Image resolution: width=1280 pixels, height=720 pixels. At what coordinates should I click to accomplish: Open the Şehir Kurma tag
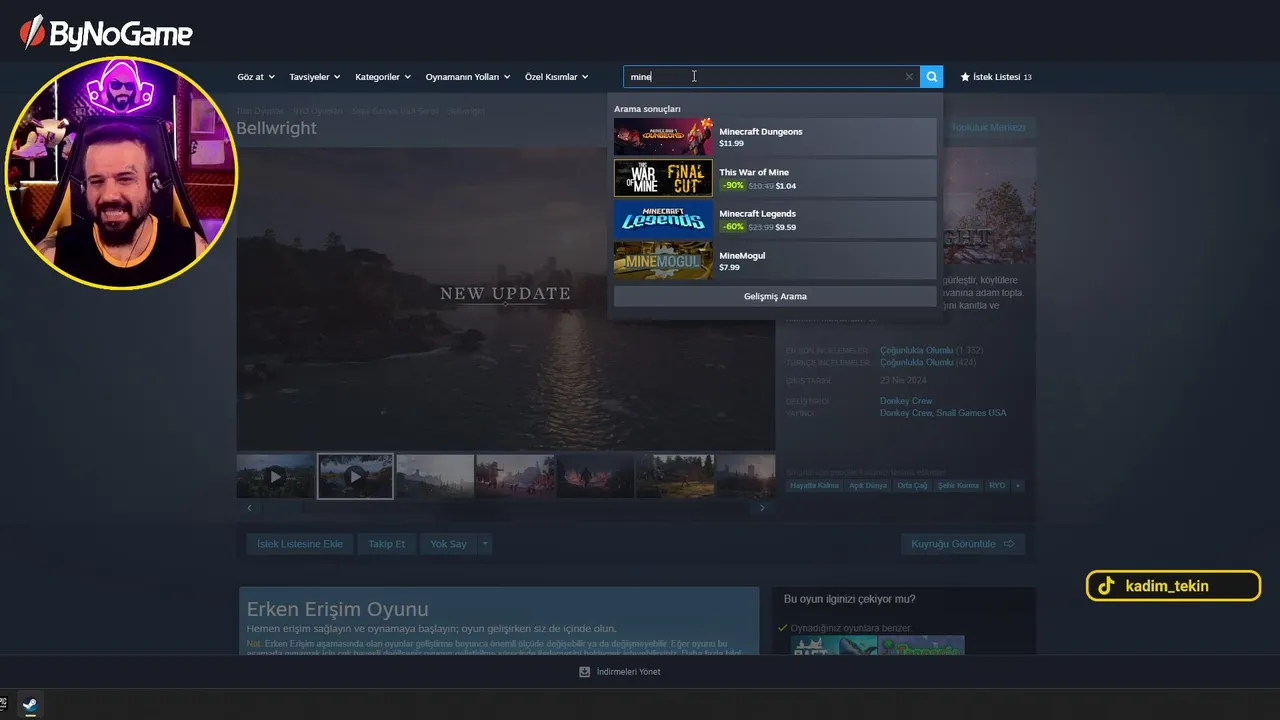click(x=958, y=486)
